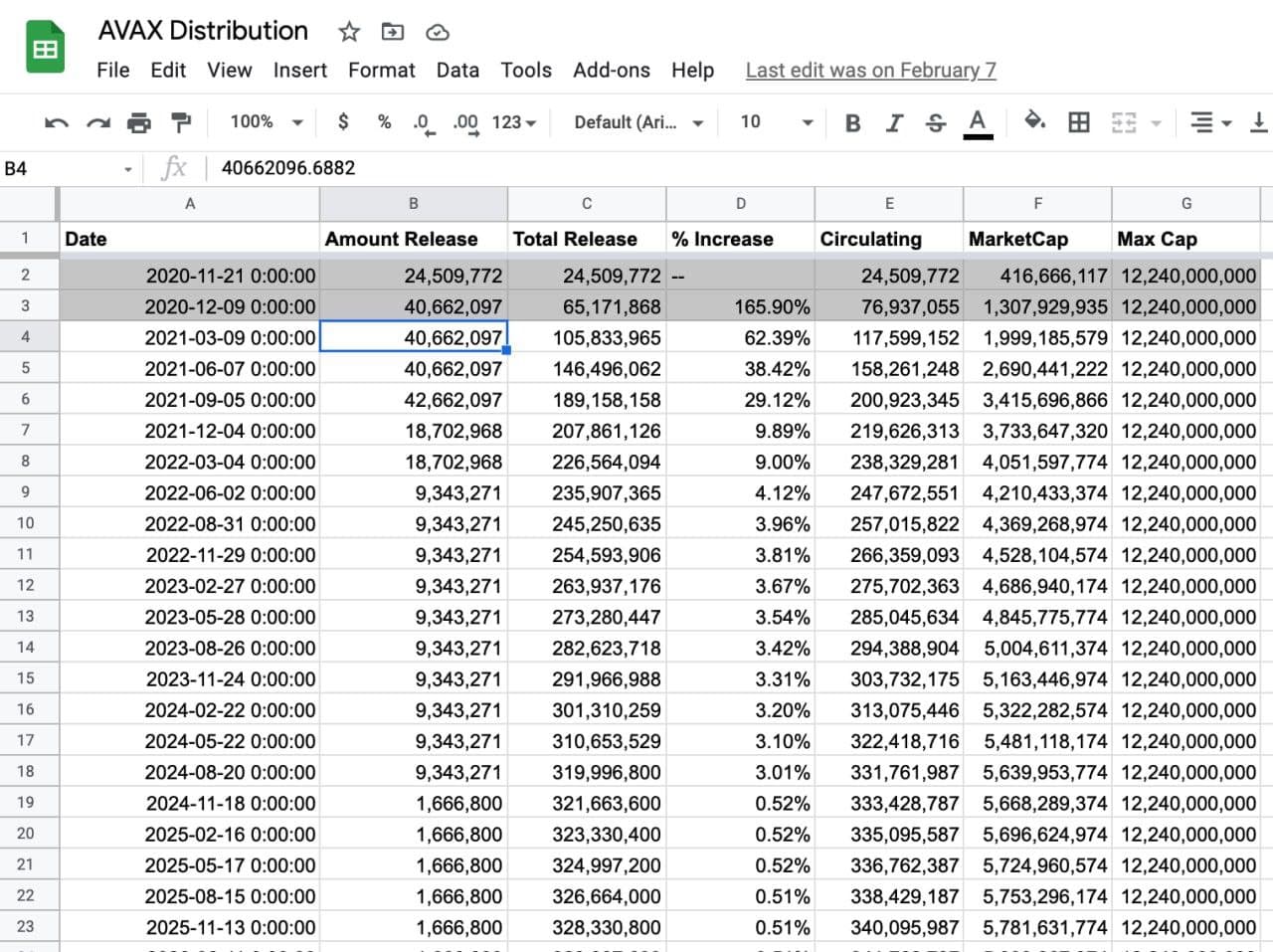Click the MarketCap header cell
Image resolution: width=1273 pixels, height=952 pixels.
click(1037, 239)
